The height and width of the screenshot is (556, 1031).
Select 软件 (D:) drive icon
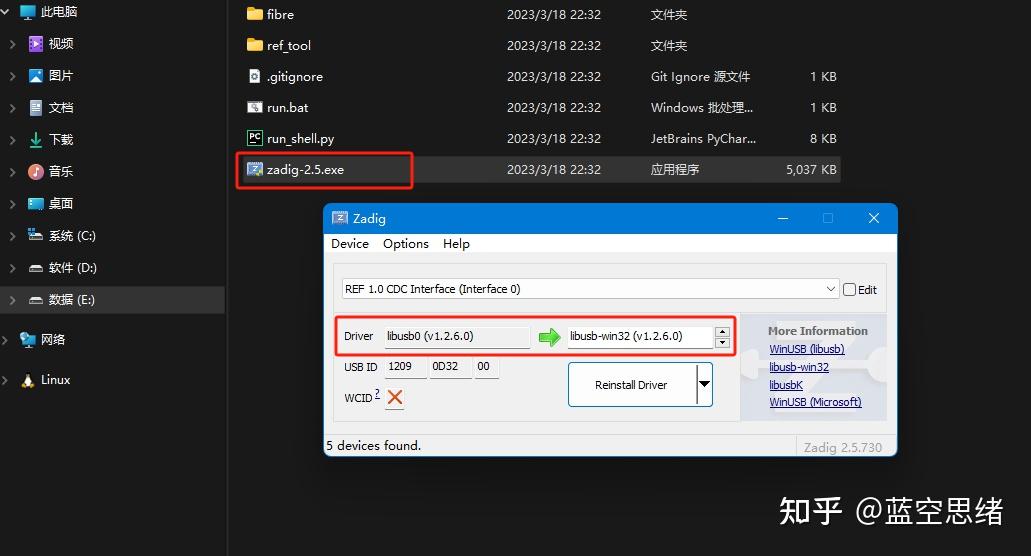[36, 268]
